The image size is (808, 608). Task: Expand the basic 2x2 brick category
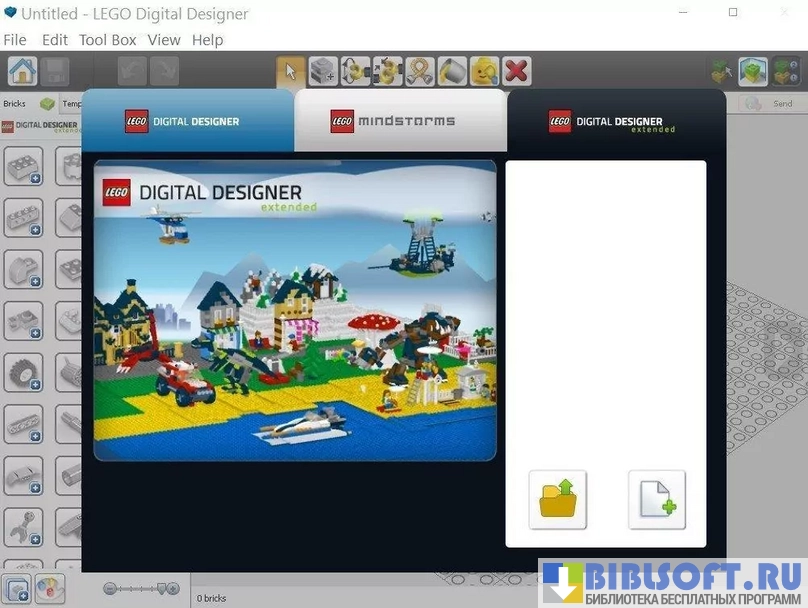(23, 165)
